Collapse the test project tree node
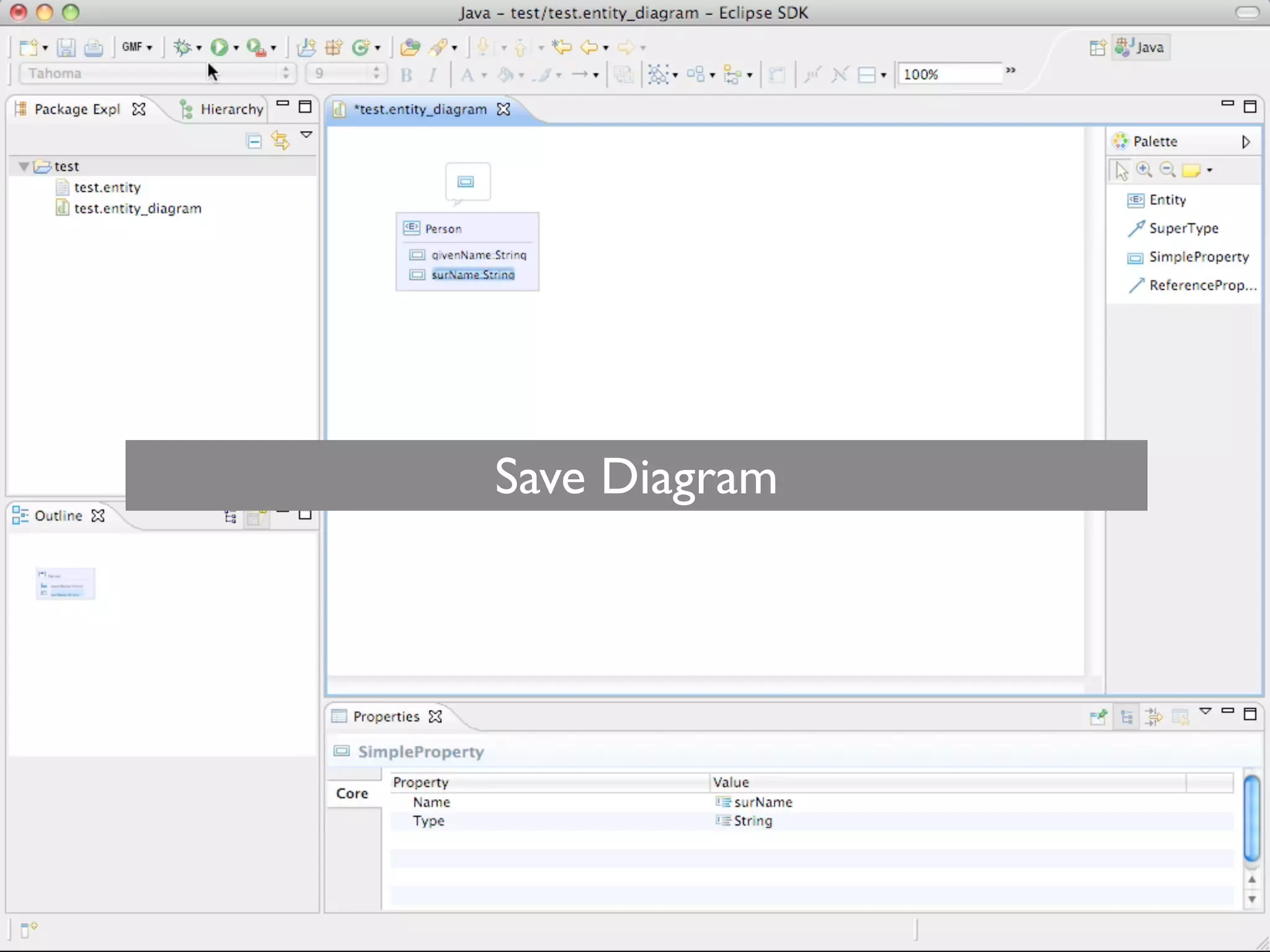The width and height of the screenshot is (1270, 952). 24,166
